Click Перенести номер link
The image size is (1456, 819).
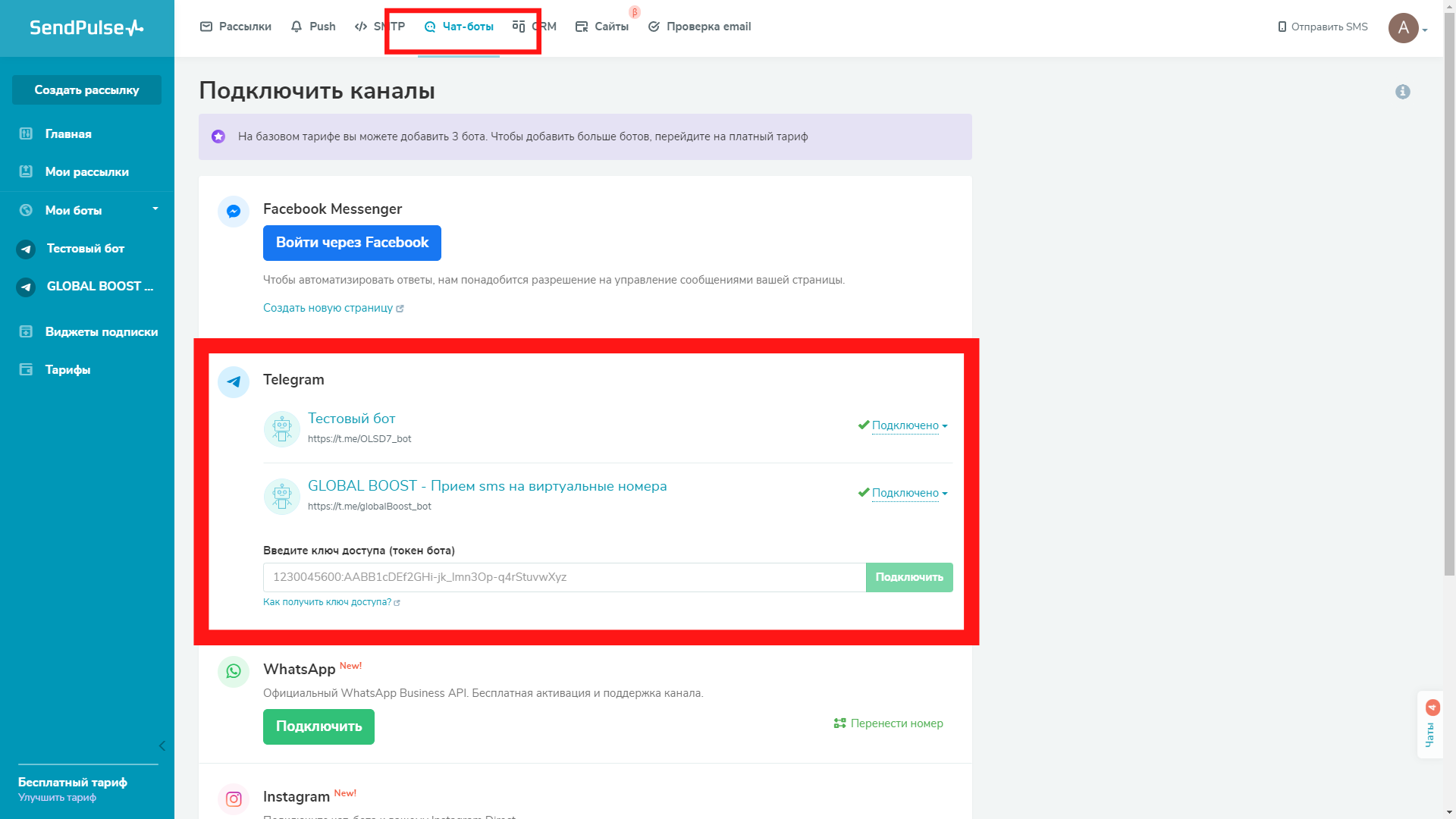point(888,723)
